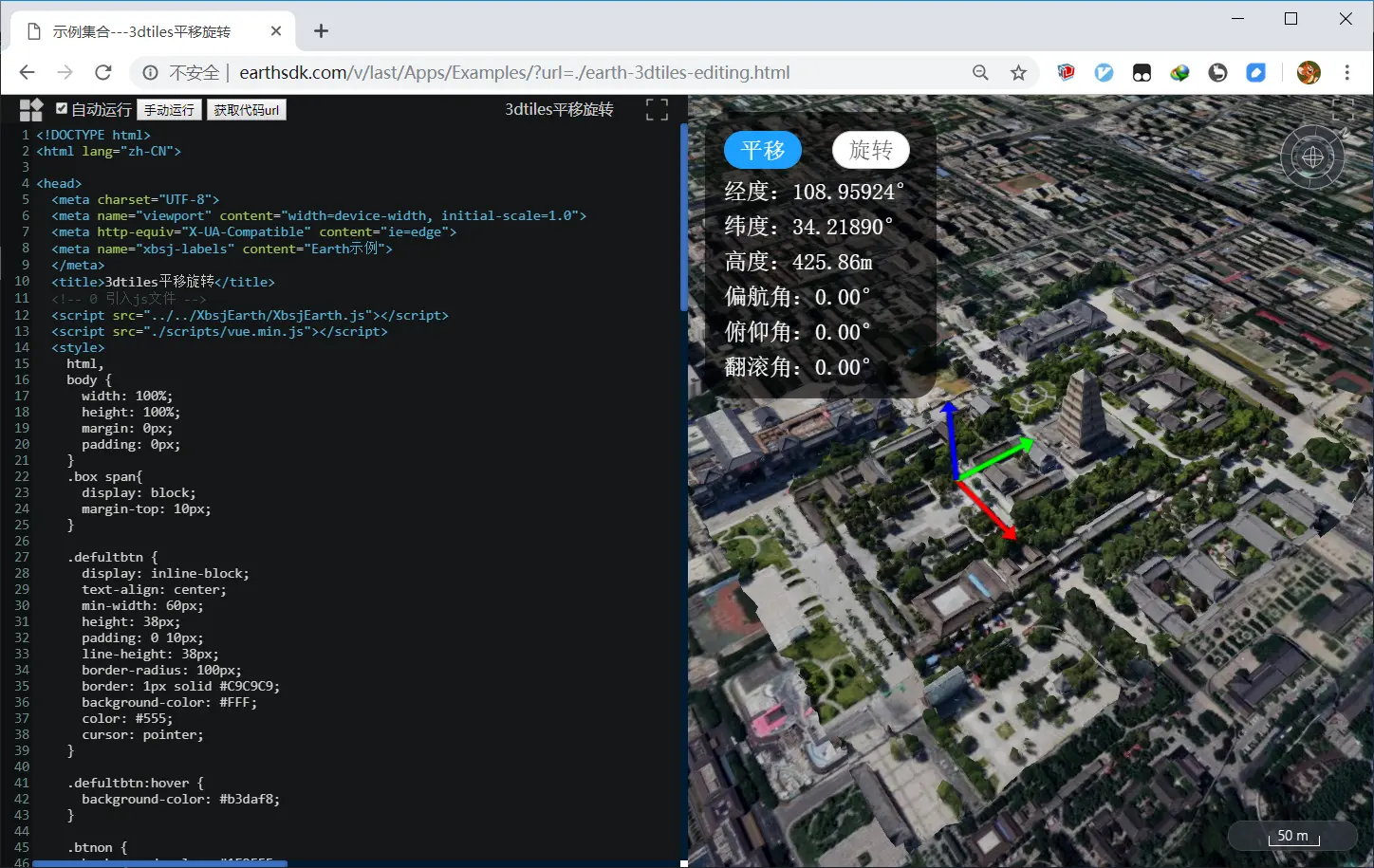Click the background-color: #b3daf8; line

[180, 799]
